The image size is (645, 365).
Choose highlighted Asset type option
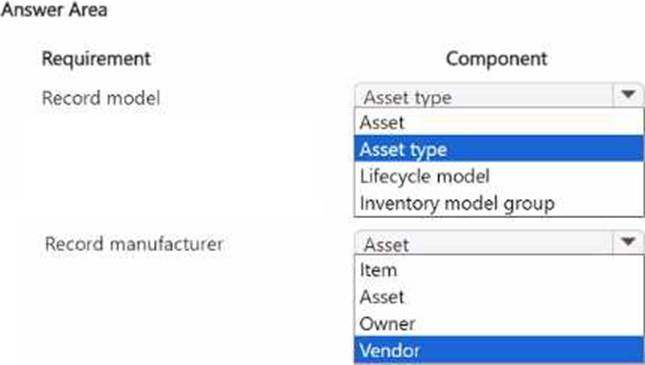tap(499, 149)
